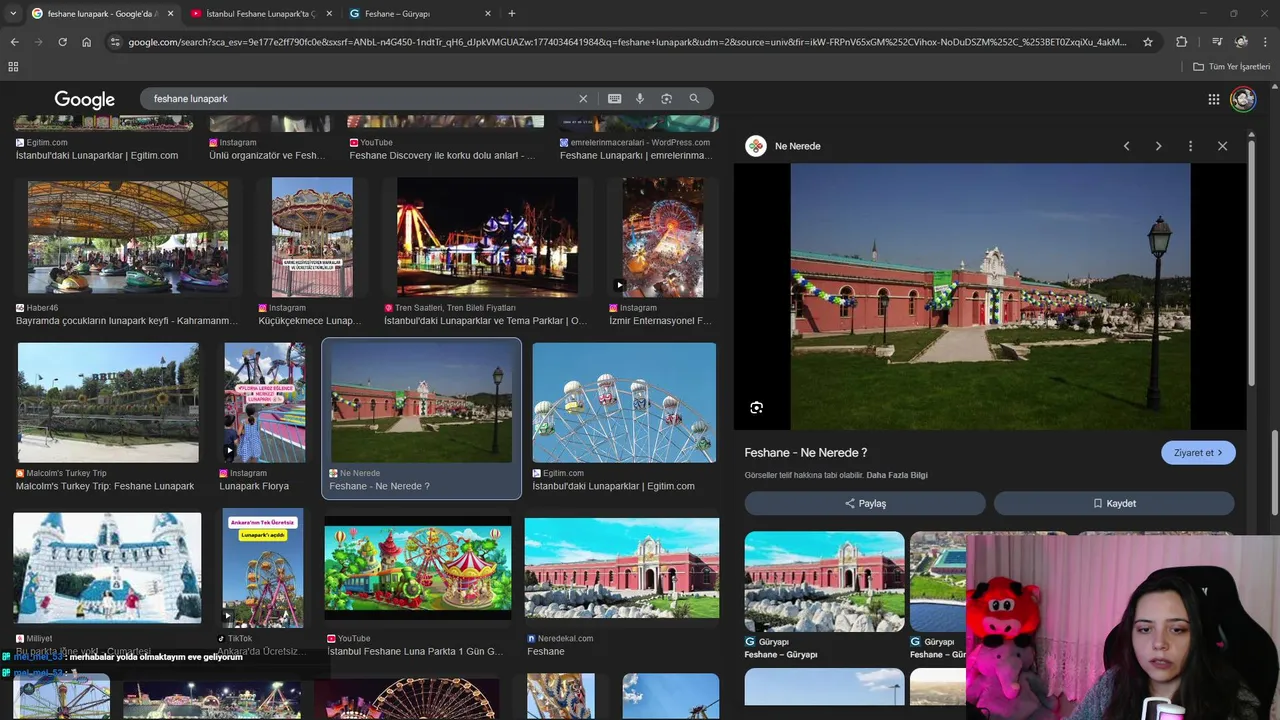Open the browser home page

[x=86, y=42]
